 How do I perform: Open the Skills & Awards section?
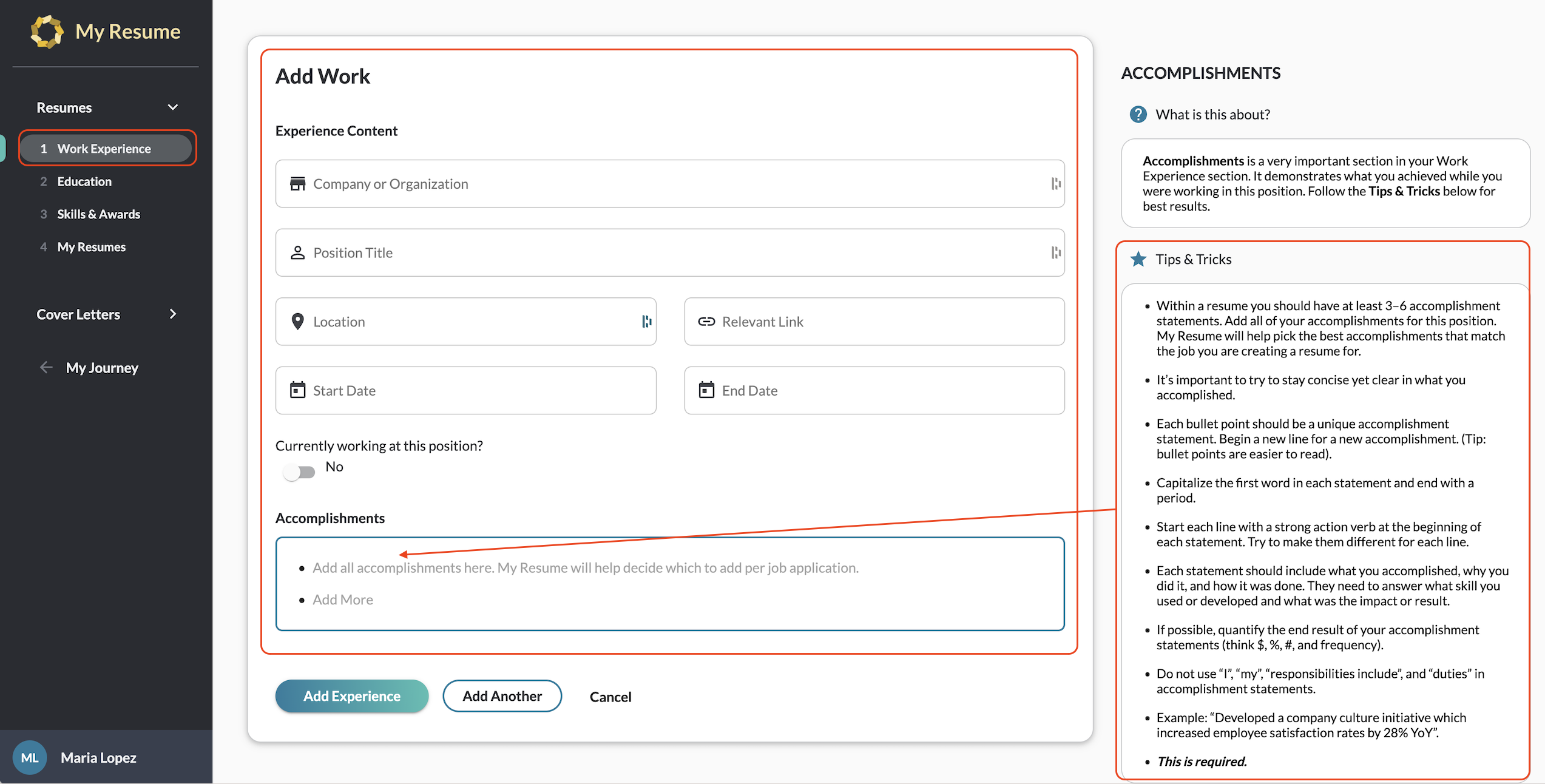pyautogui.click(x=98, y=214)
